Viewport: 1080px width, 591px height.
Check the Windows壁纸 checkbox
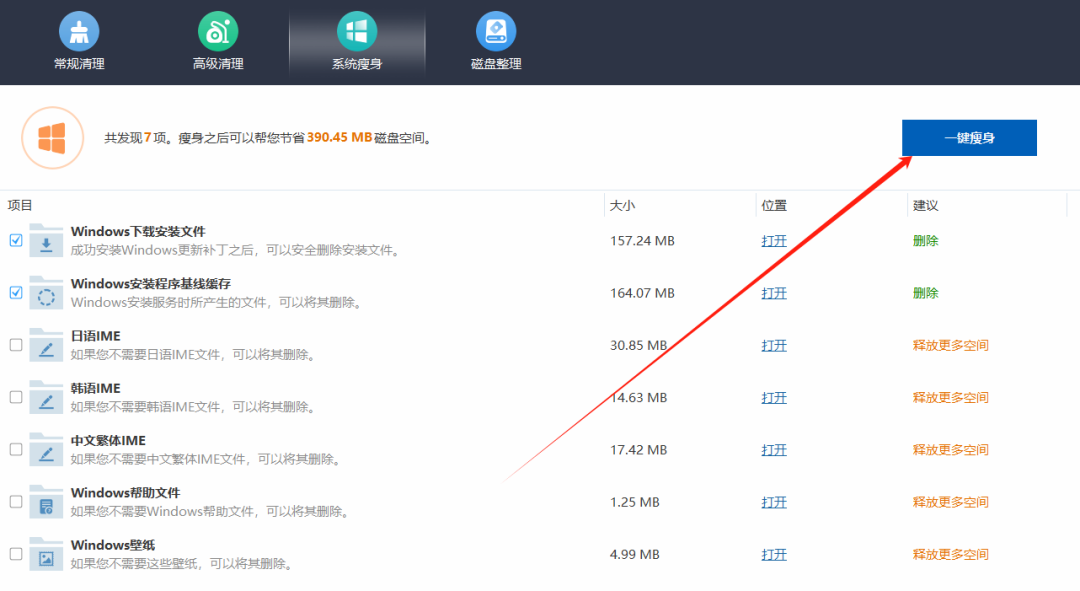click(16, 554)
